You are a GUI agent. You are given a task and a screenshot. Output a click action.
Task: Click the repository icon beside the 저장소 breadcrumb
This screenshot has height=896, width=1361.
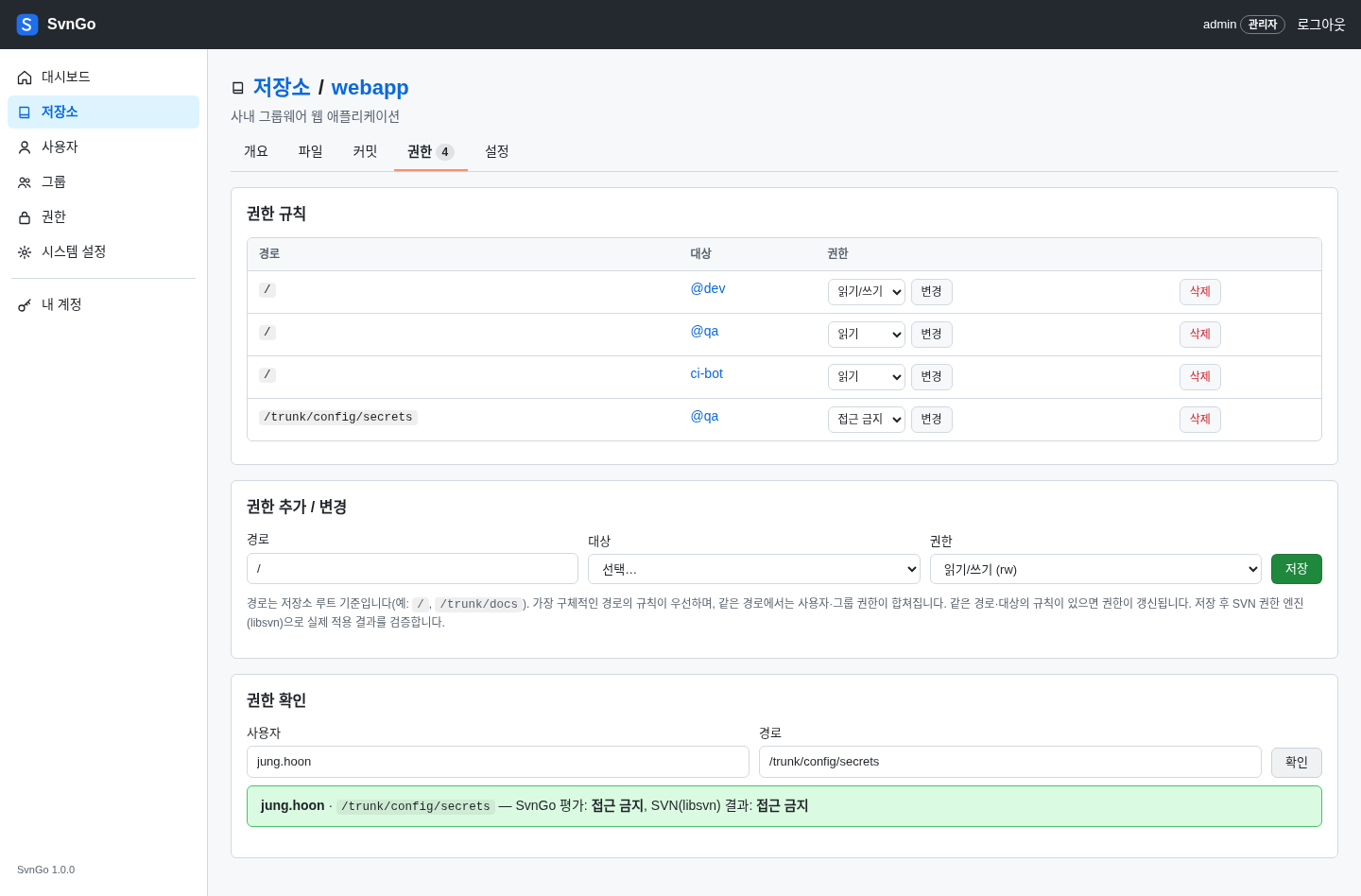click(x=238, y=88)
